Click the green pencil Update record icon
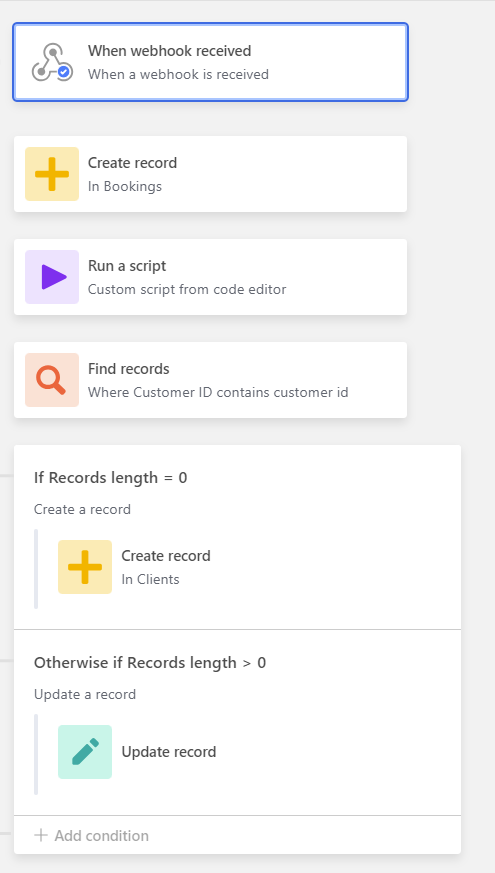The width and height of the screenshot is (495, 873). (x=85, y=752)
